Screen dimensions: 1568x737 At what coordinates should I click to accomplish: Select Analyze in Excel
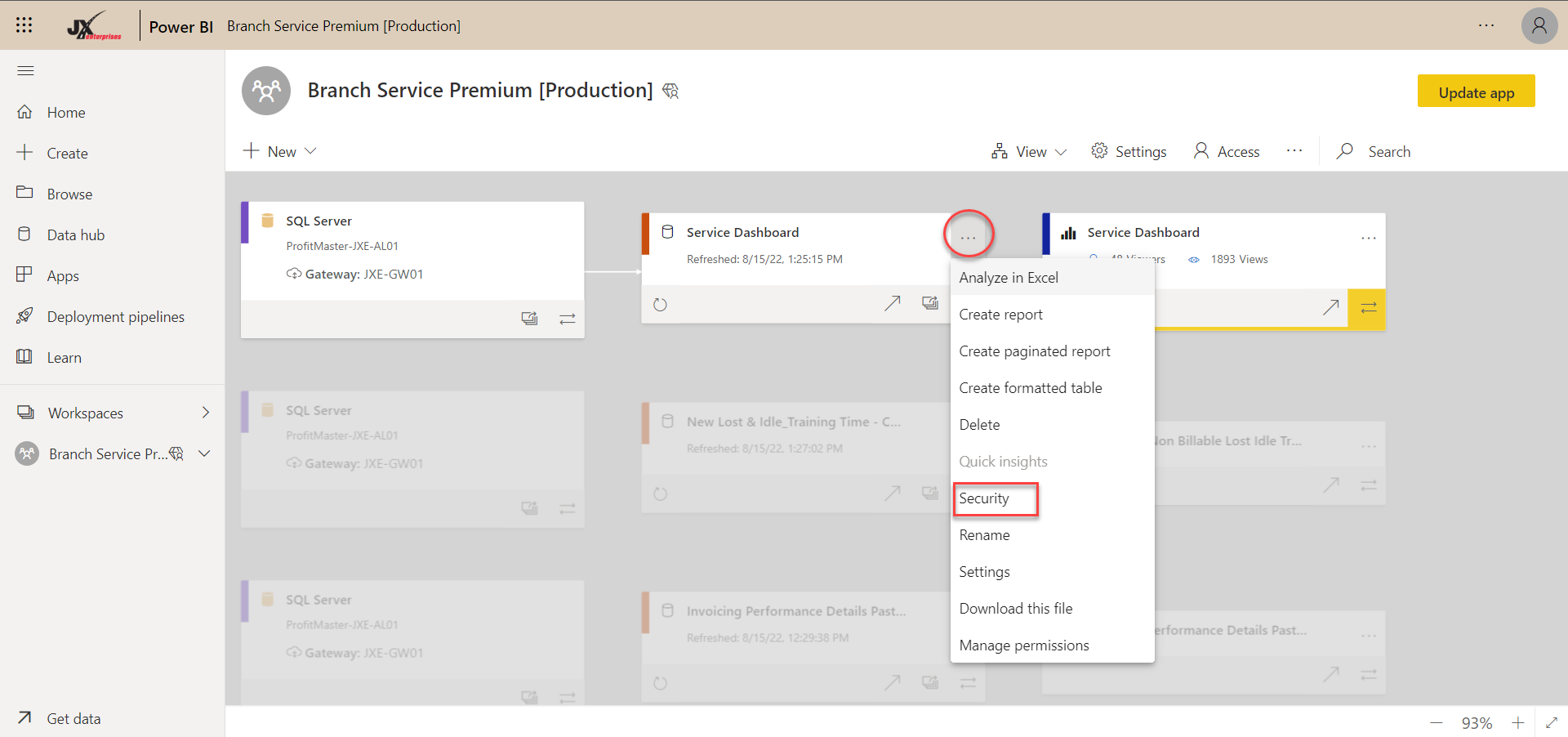point(1053,278)
